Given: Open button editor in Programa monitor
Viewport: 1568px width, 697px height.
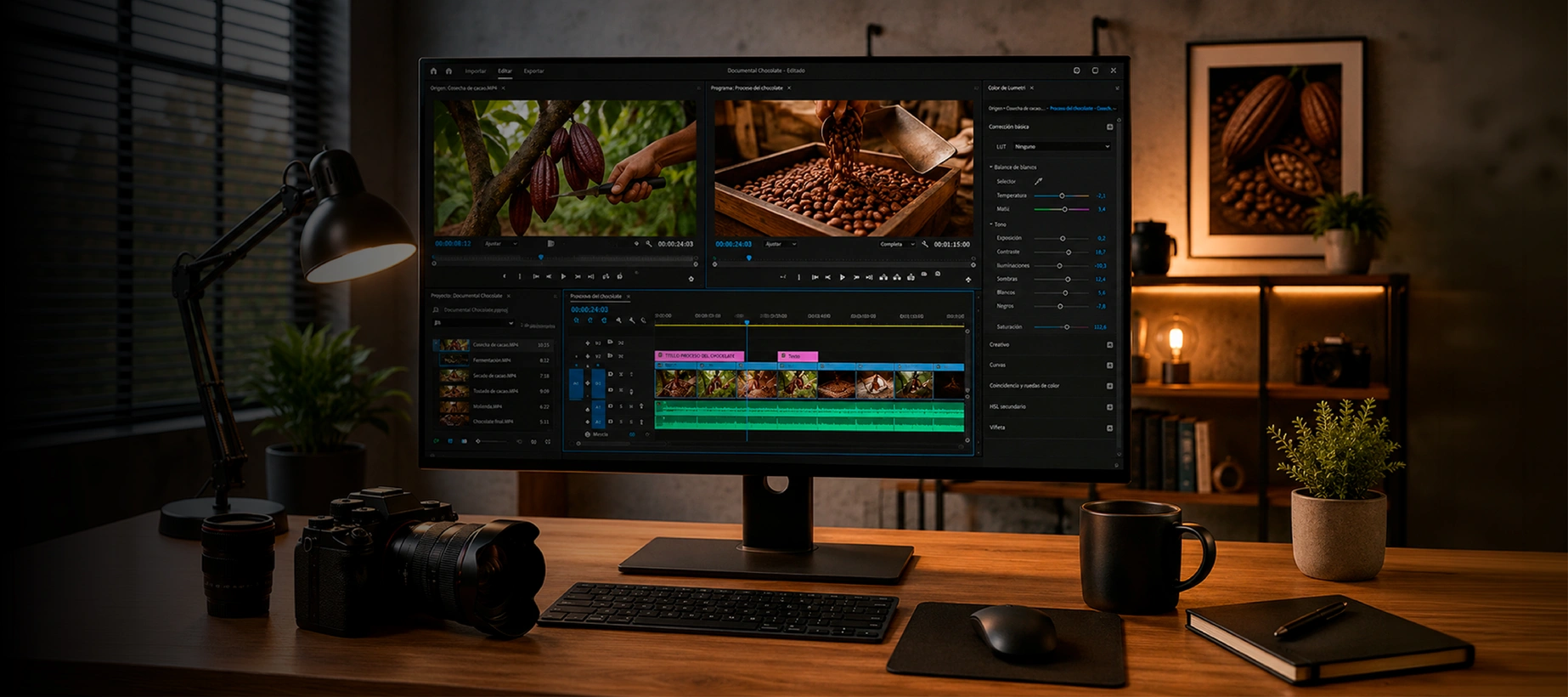Looking at the screenshot, I should [968, 279].
